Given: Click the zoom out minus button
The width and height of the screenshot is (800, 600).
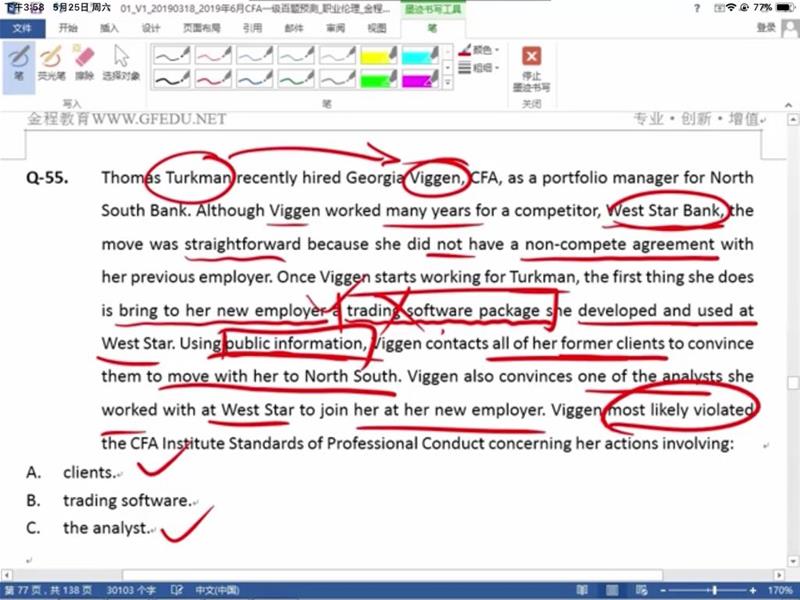Looking at the screenshot, I should (x=663, y=590).
